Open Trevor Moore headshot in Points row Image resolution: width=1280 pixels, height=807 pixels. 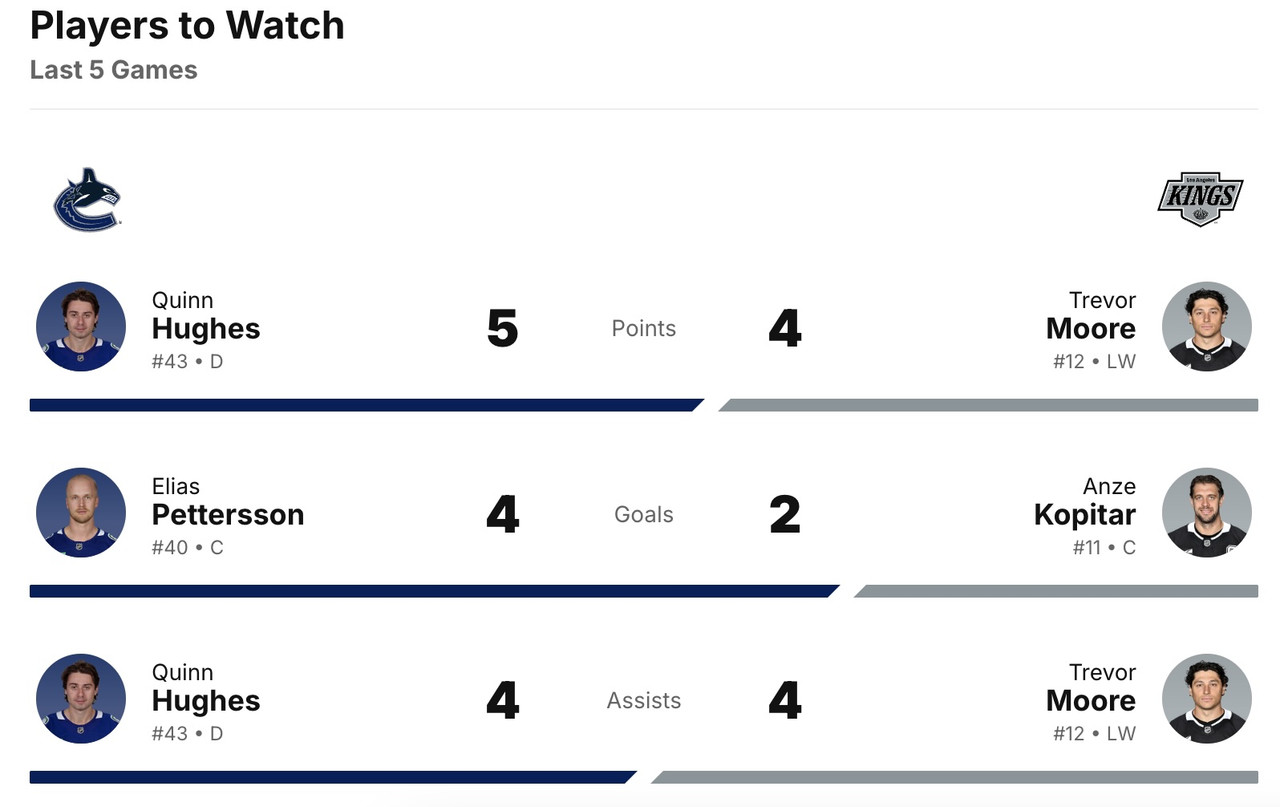point(1206,327)
